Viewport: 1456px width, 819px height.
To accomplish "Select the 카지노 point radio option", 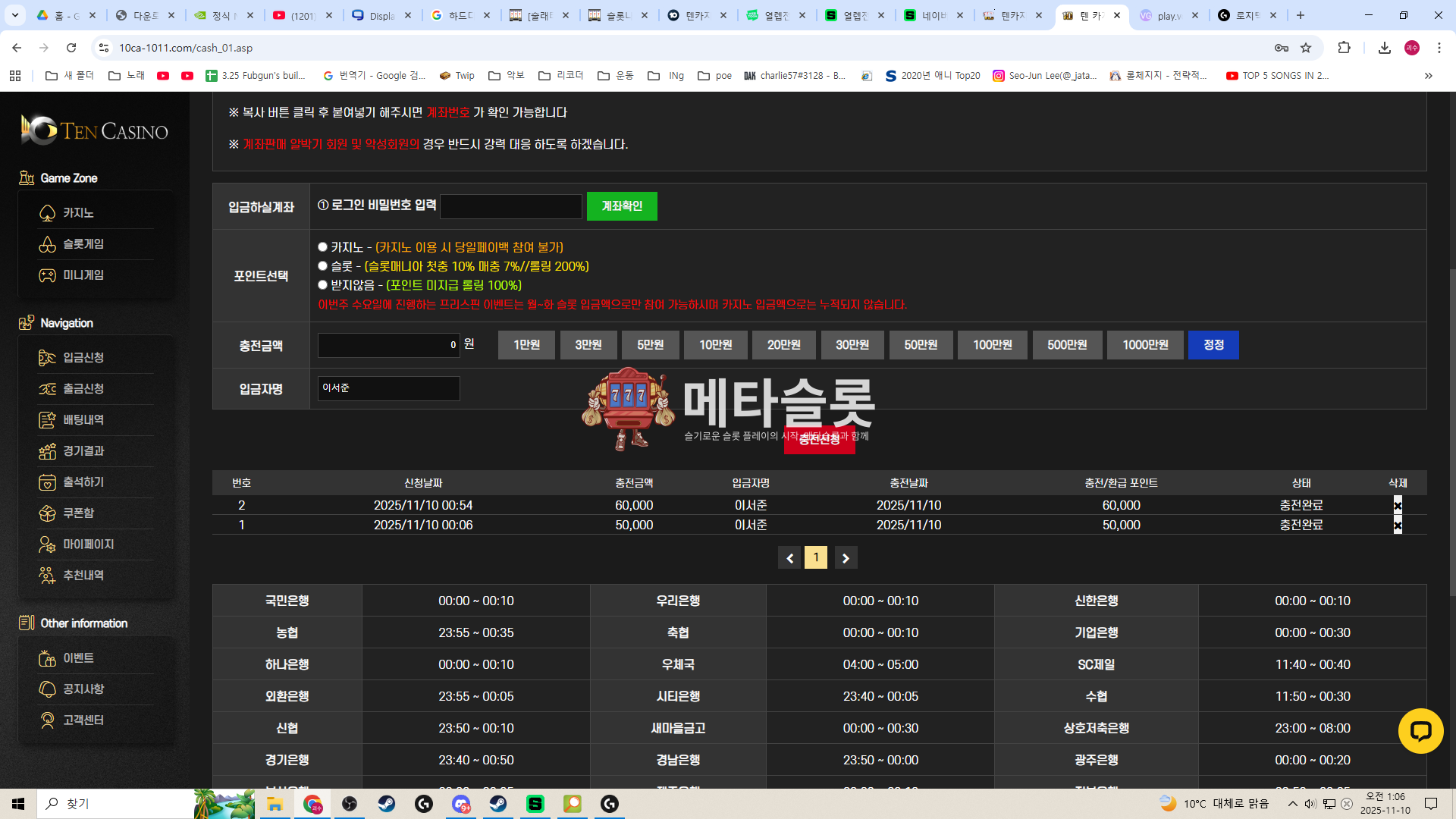I will (322, 247).
